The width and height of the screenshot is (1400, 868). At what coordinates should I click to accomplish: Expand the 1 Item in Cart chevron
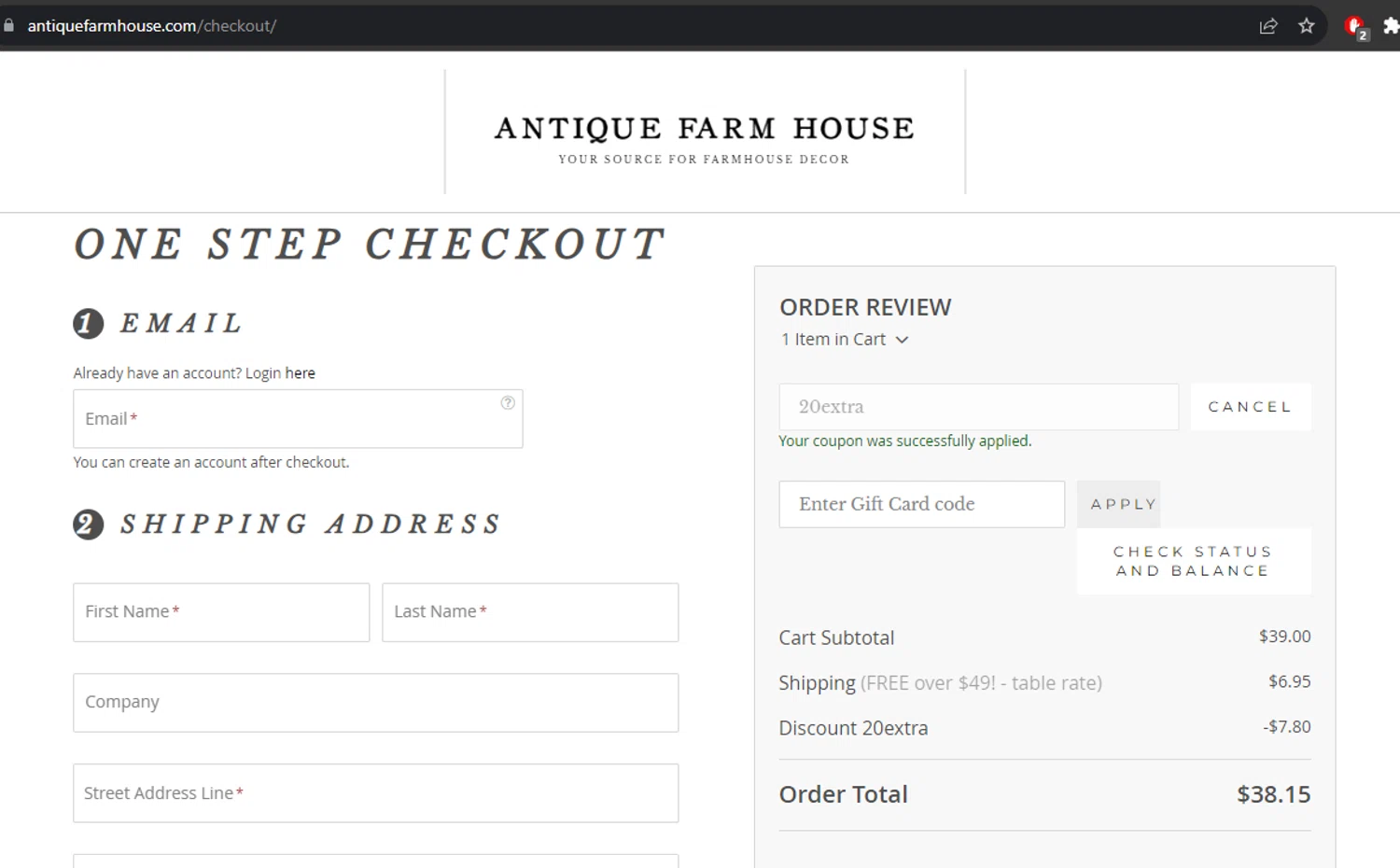coord(902,340)
